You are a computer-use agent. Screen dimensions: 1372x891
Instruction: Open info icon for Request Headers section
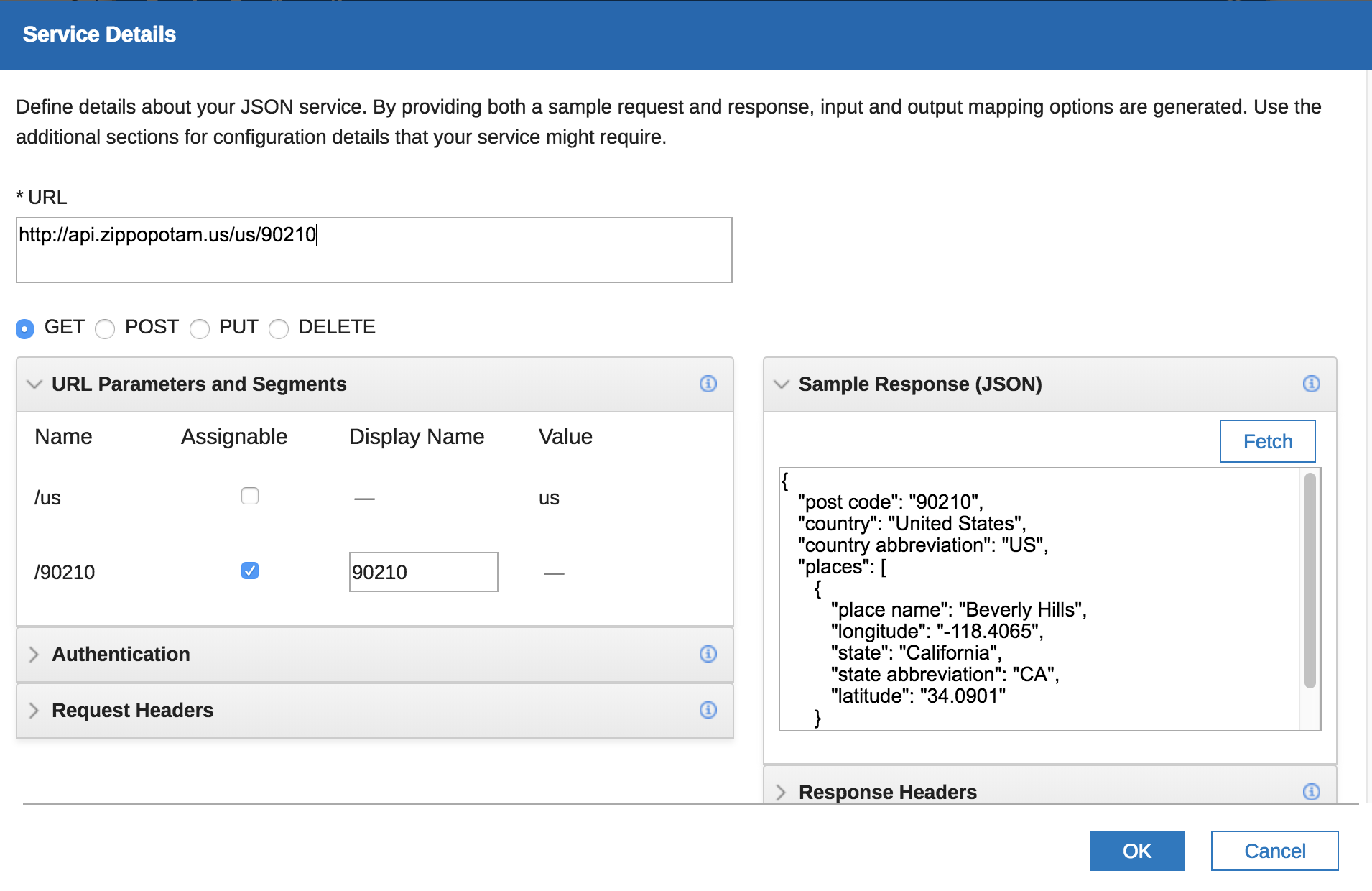(708, 710)
